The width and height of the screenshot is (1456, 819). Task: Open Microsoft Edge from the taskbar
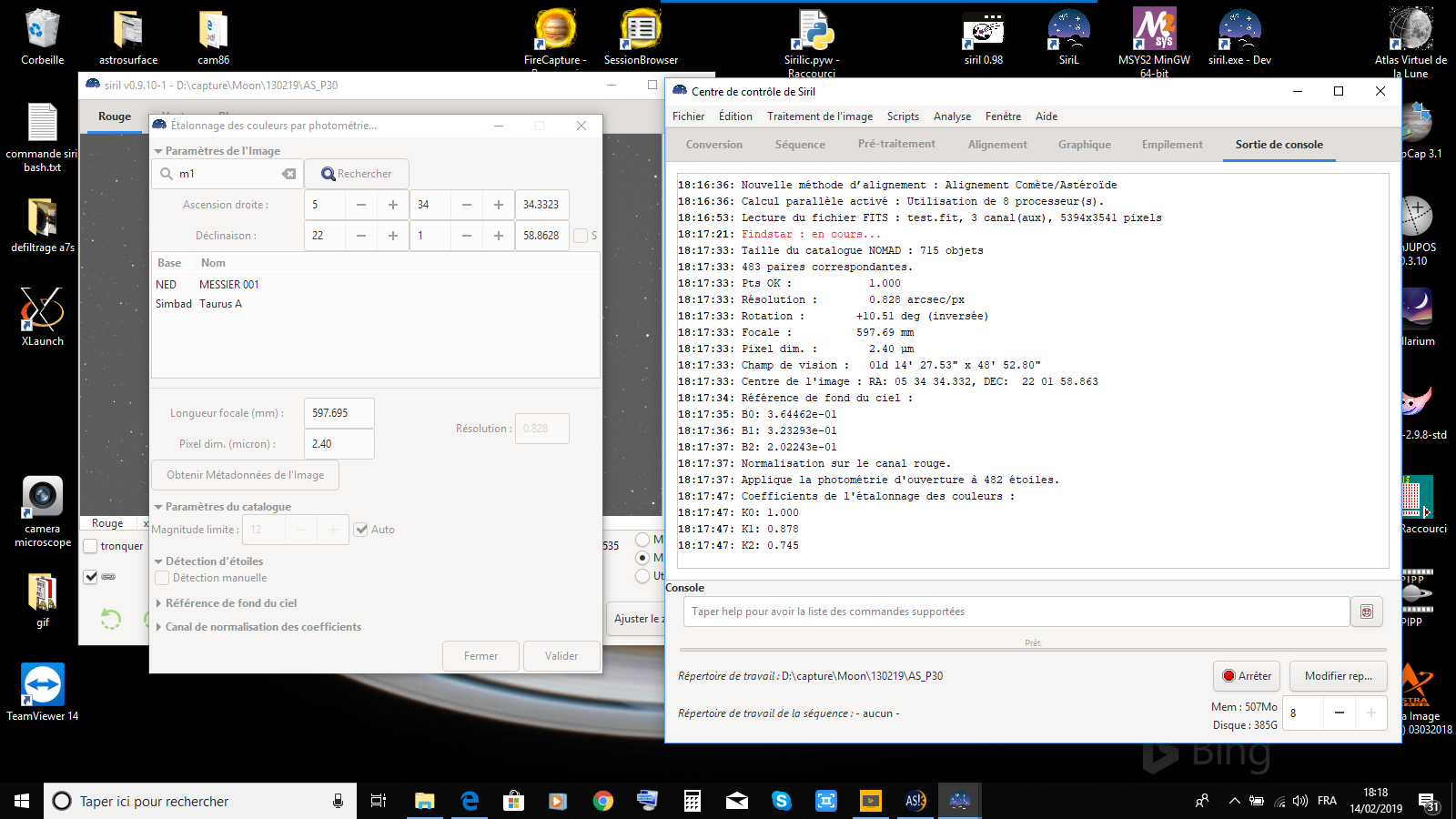point(470,801)
